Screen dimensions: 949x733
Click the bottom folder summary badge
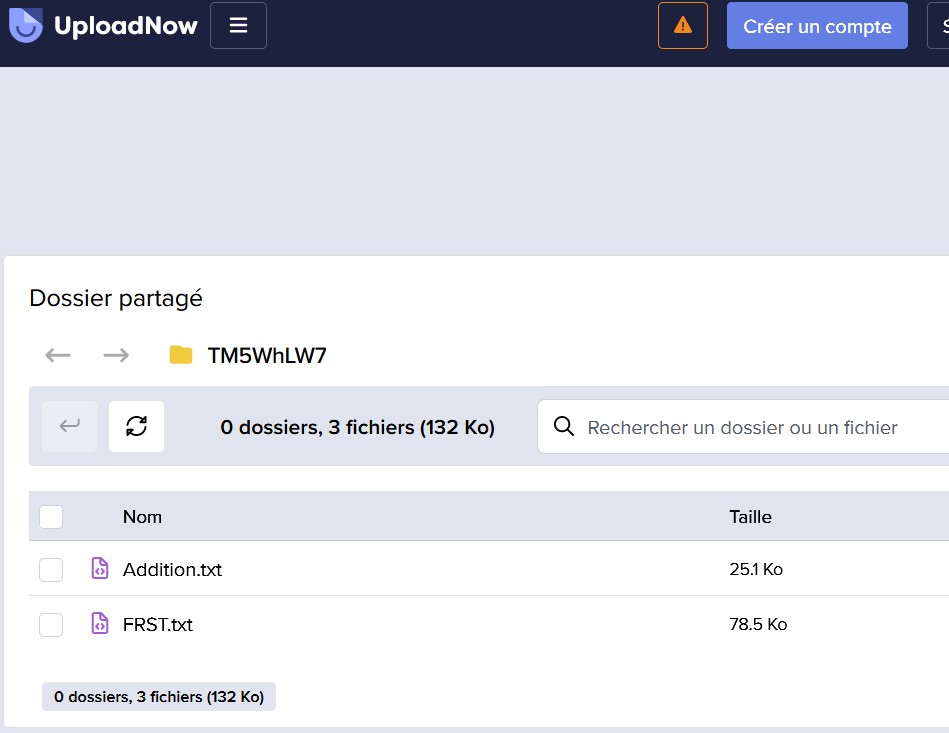coord(159,697)
